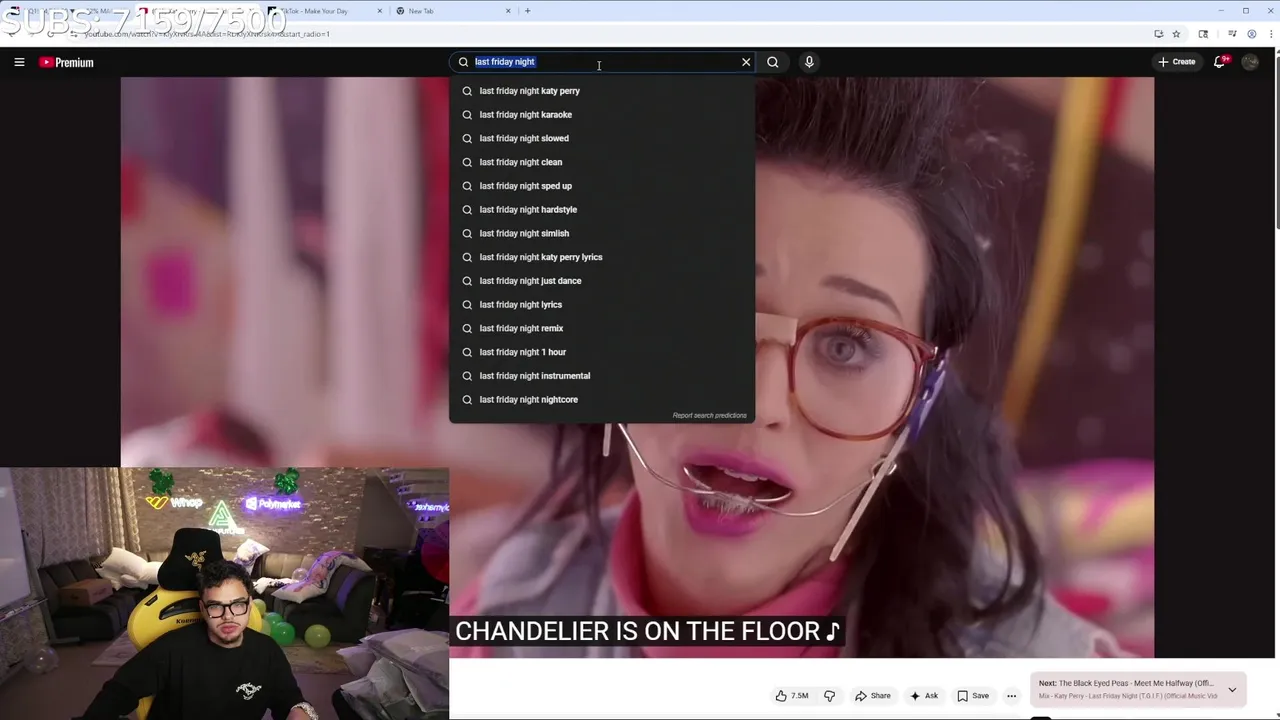The image size is (1280, 720).
Task: Click the Katy Perry video player area
Action: click(x=637, y=367)
